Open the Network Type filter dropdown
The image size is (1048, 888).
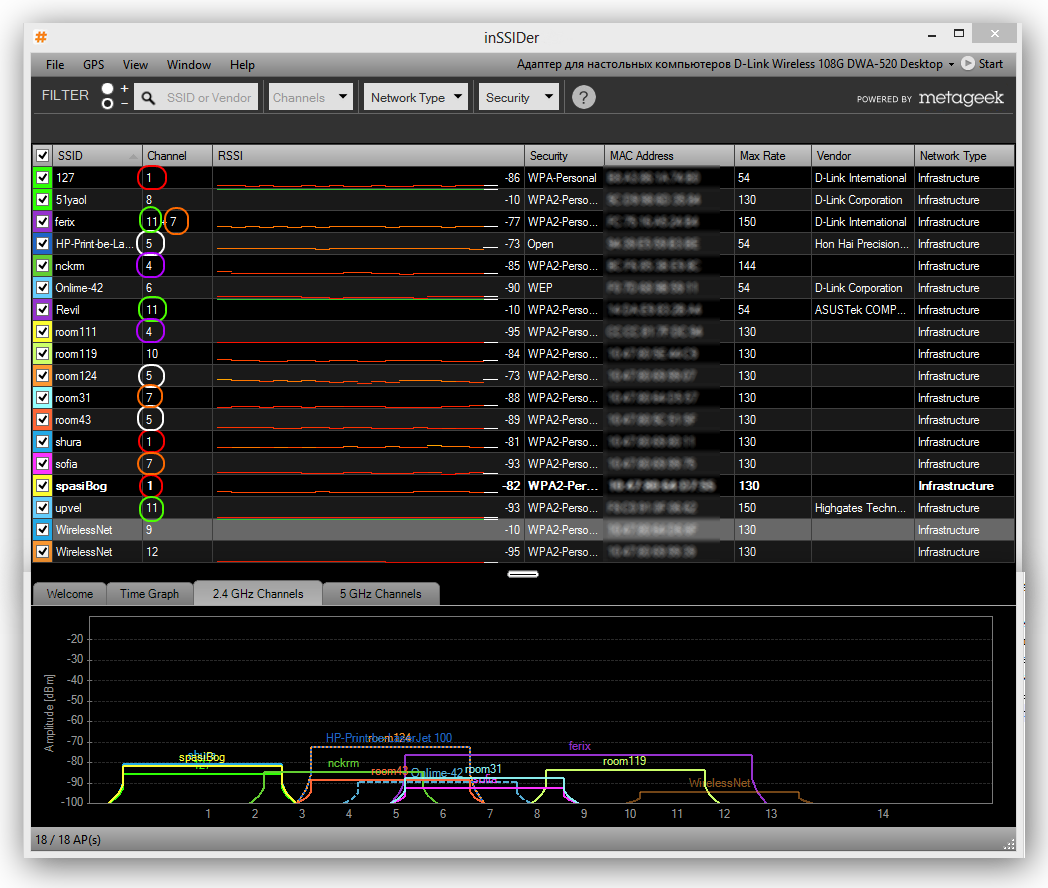pos(415,98)
